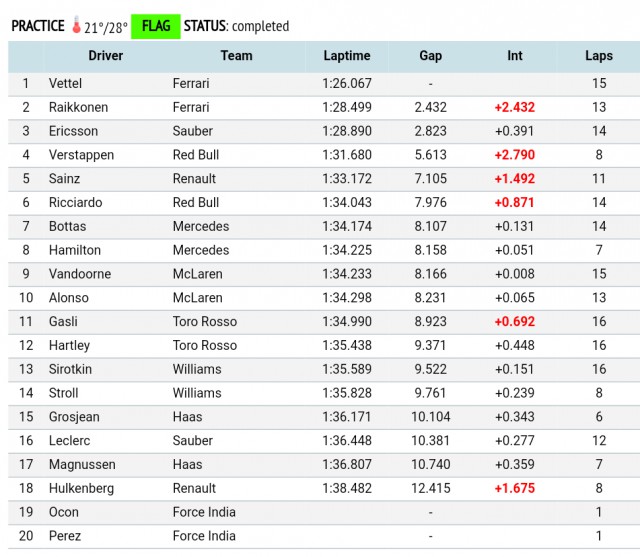This screenshot has width=640, height=557.
Task: Select the Gap column header
Action: (x=431, y=56)
